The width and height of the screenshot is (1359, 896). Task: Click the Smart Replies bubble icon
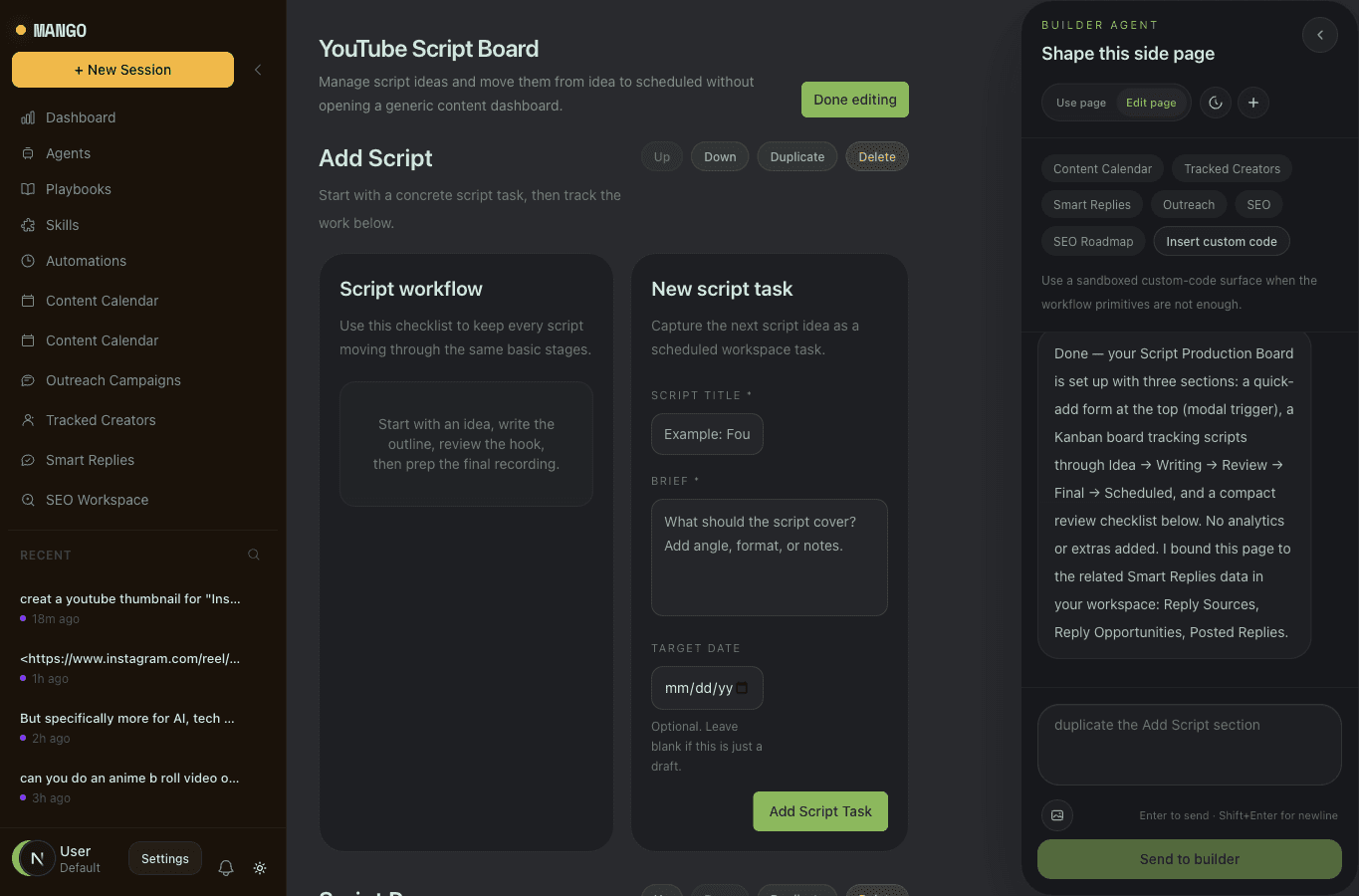(x=28, y=460)
